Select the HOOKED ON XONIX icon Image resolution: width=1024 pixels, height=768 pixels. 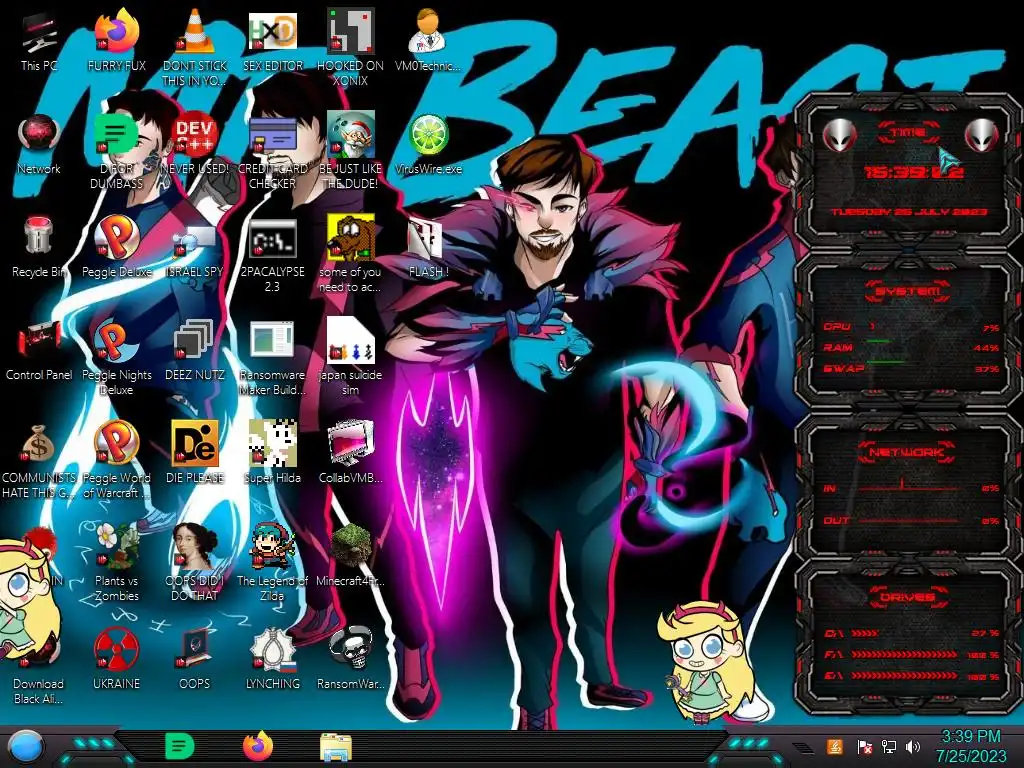[351, 47]
